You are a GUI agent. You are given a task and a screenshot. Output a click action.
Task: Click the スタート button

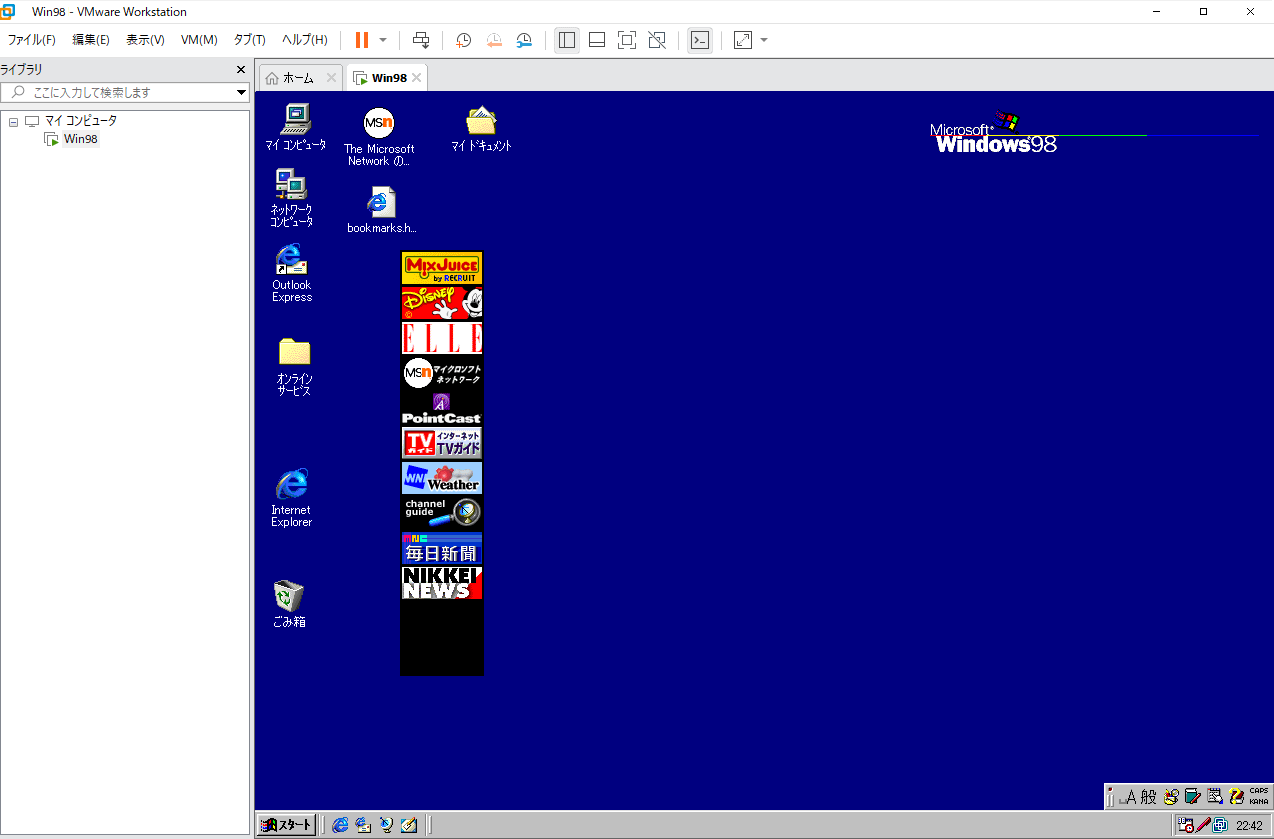288,825
